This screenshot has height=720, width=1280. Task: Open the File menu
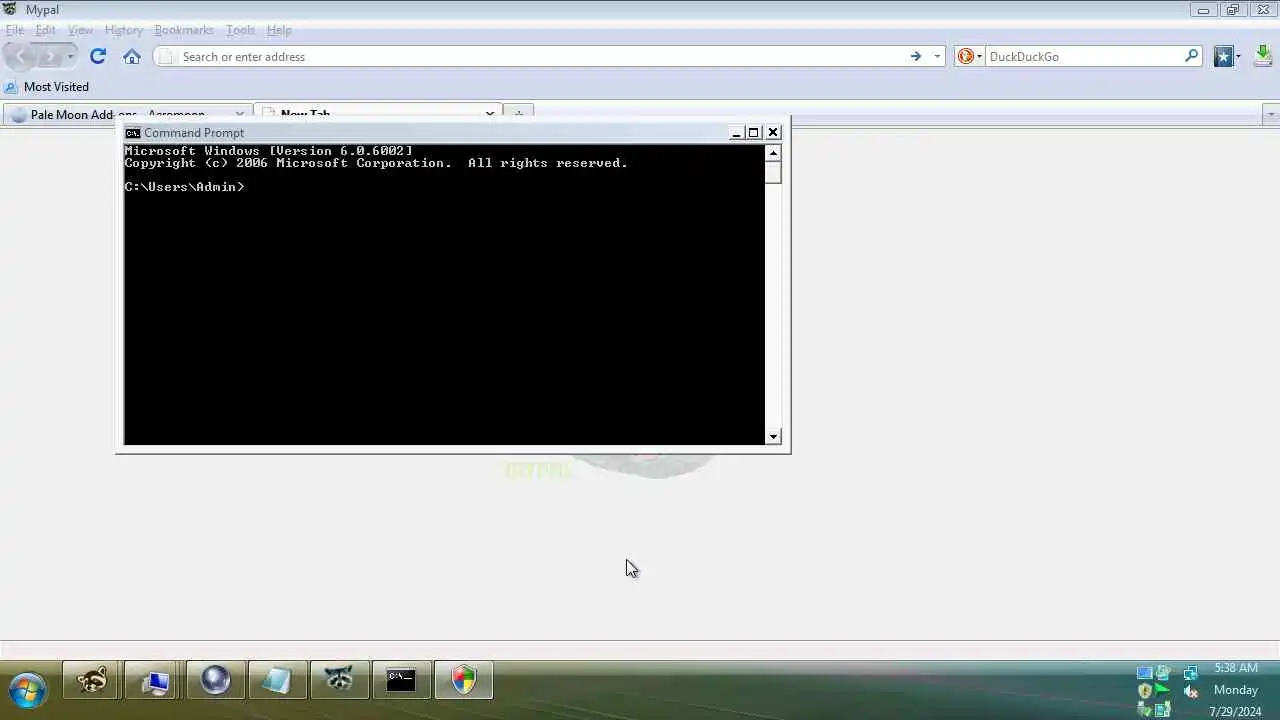(x=15, y=30)
